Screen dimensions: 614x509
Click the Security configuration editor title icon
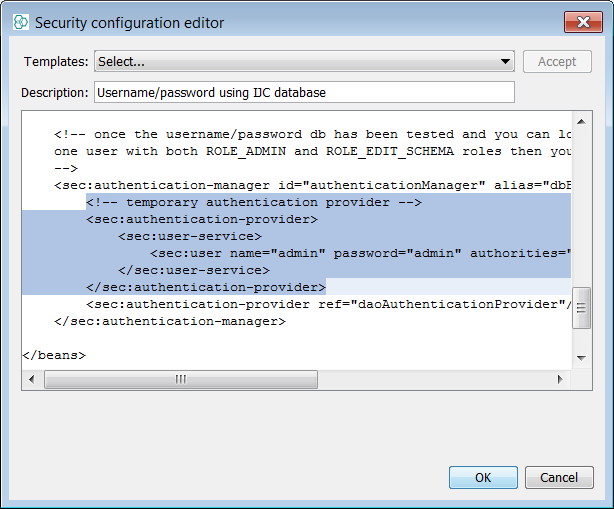tap(21, 22)
